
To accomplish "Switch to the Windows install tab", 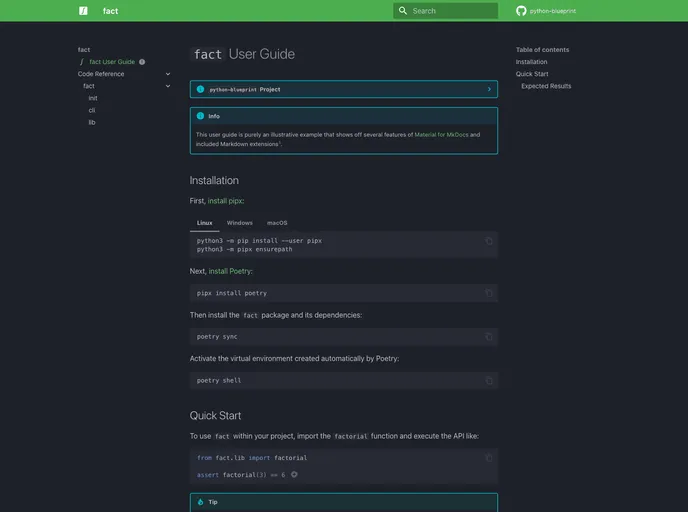I will [239, 223].
